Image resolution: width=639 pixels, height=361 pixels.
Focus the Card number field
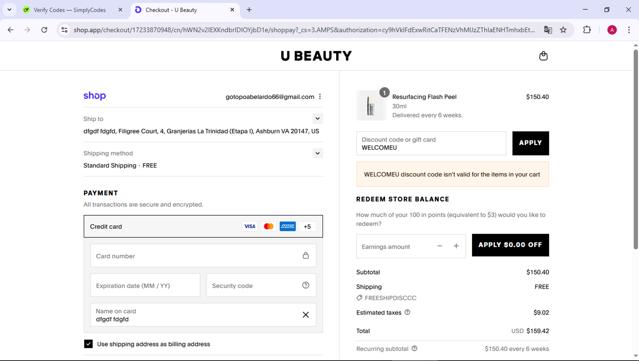point(203,256)
